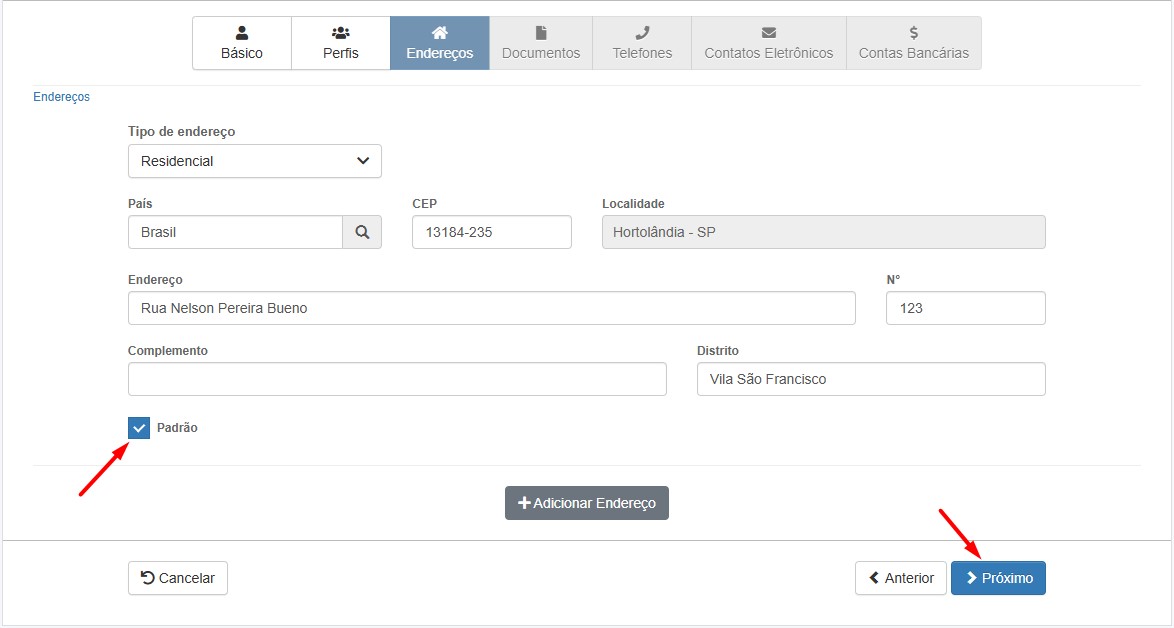The image size is (1174, 628).
Task: Select the Distrito text field
Action: [x=870, y=379]
